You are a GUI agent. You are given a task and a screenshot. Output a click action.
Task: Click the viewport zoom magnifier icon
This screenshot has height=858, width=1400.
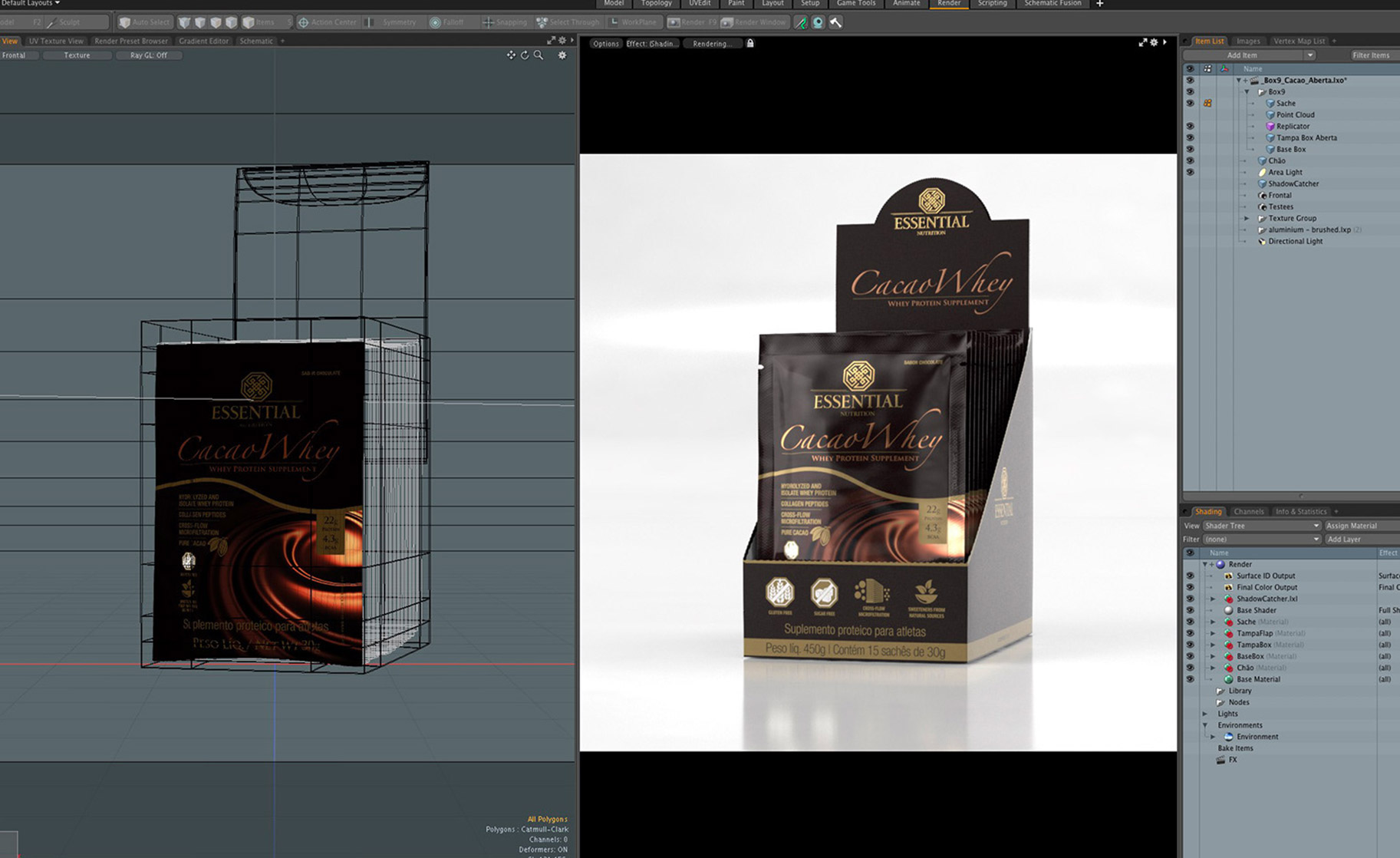coord(539,55)
